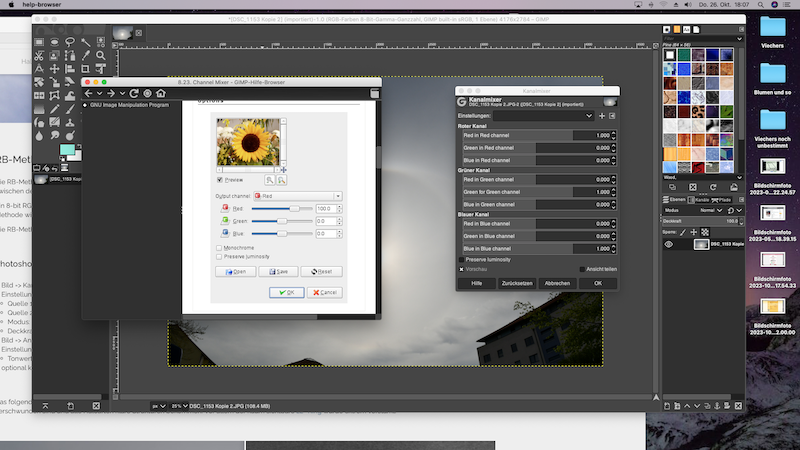Toggle the Ansicht teilen checkbox
The height and width of the screenshot is (450, 800).
pos(583,268)
